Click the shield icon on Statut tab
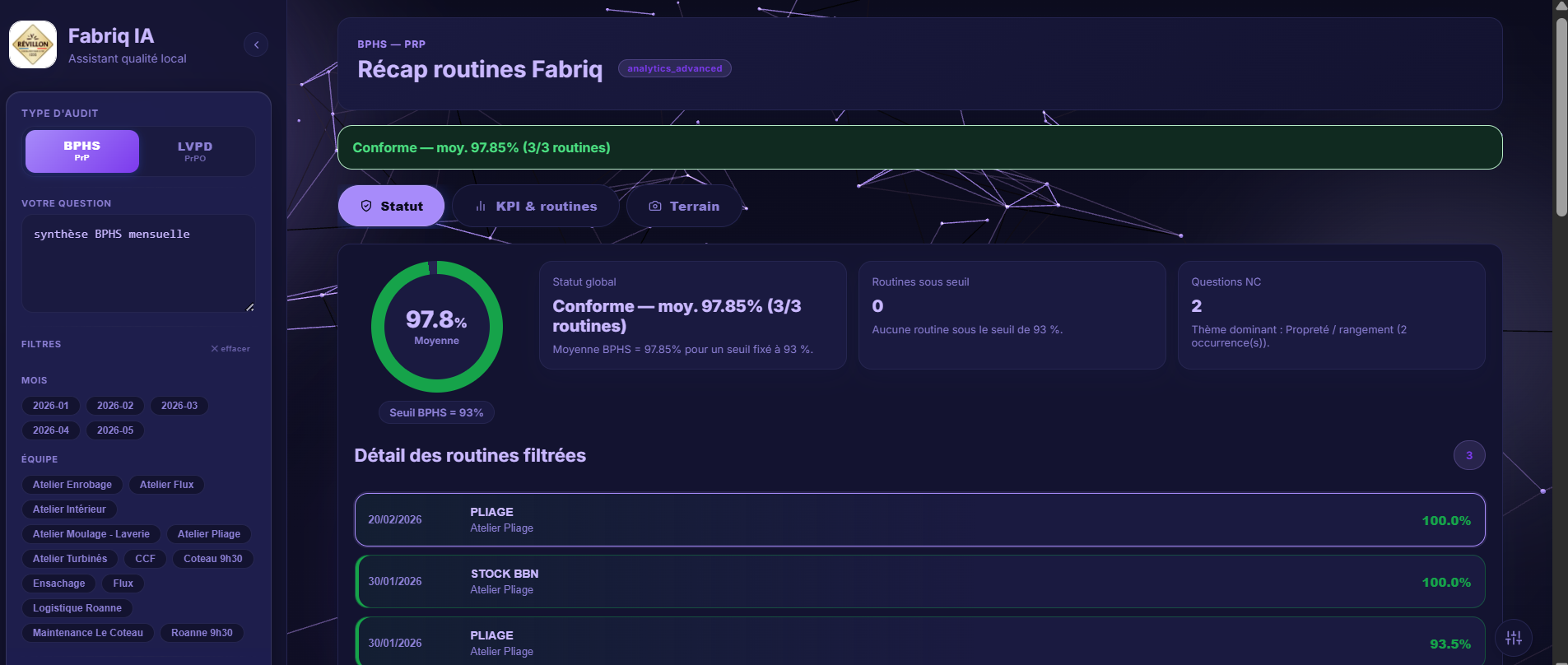The image size is (1568, 665). click(x=366, y=206)
